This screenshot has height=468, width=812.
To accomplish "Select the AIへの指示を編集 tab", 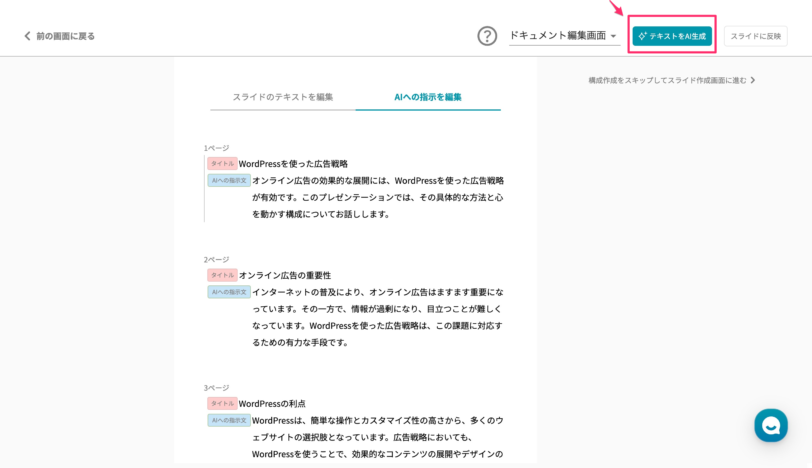I will pyautogui.click(x=428, y=97).
